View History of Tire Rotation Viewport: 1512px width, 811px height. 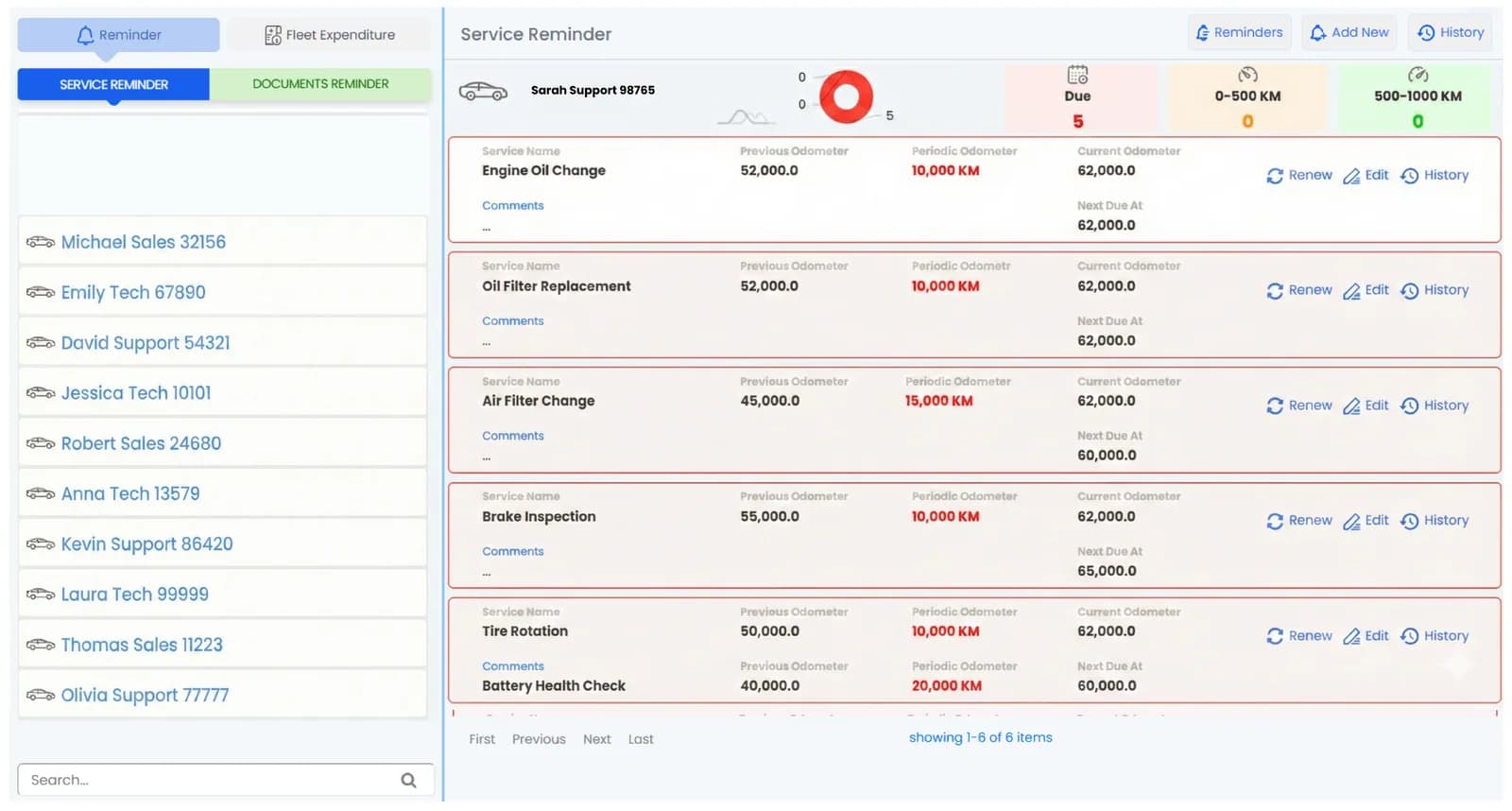coord(1435,636)
